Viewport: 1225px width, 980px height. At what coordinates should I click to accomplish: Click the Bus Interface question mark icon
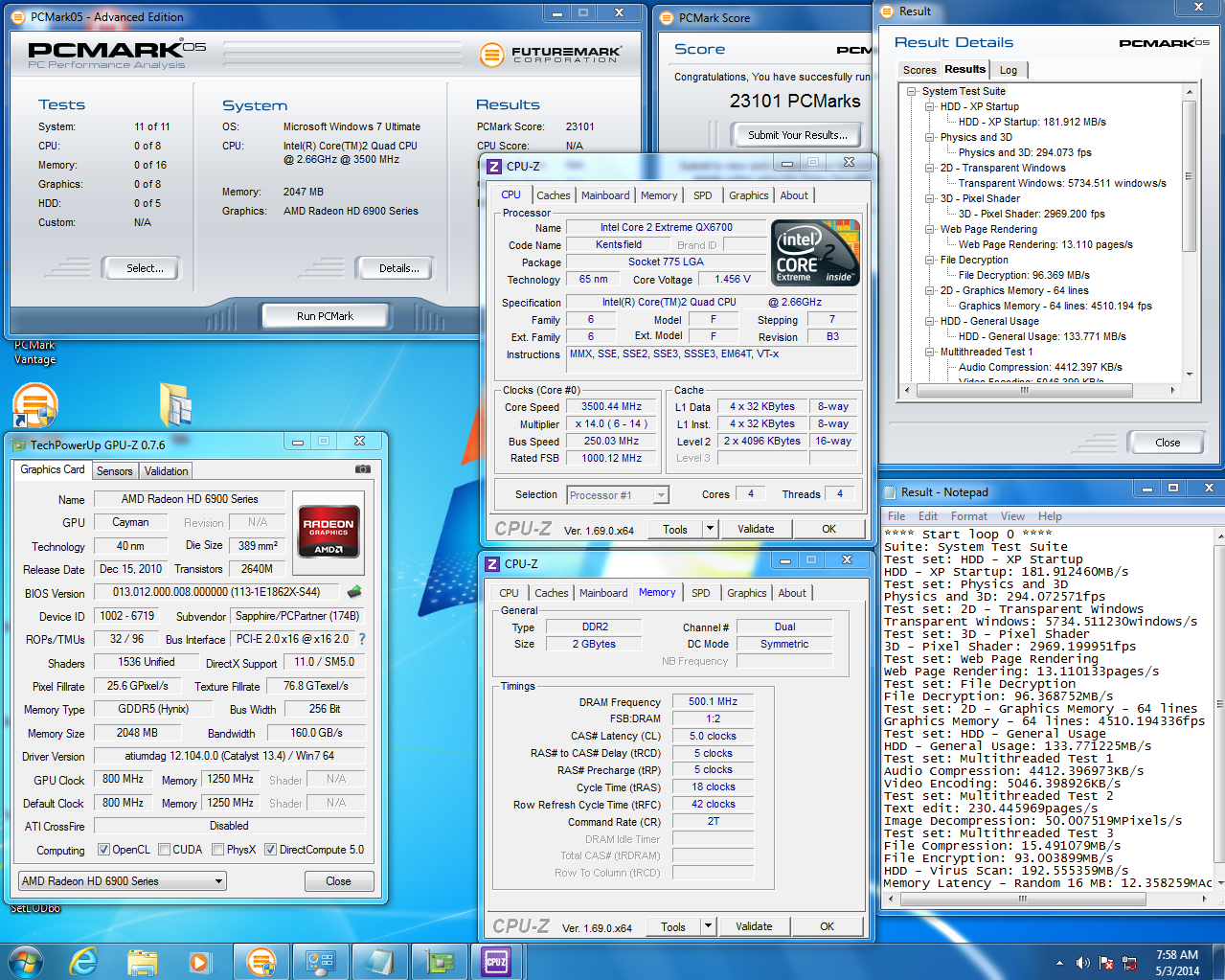click(x=362, y=639)
